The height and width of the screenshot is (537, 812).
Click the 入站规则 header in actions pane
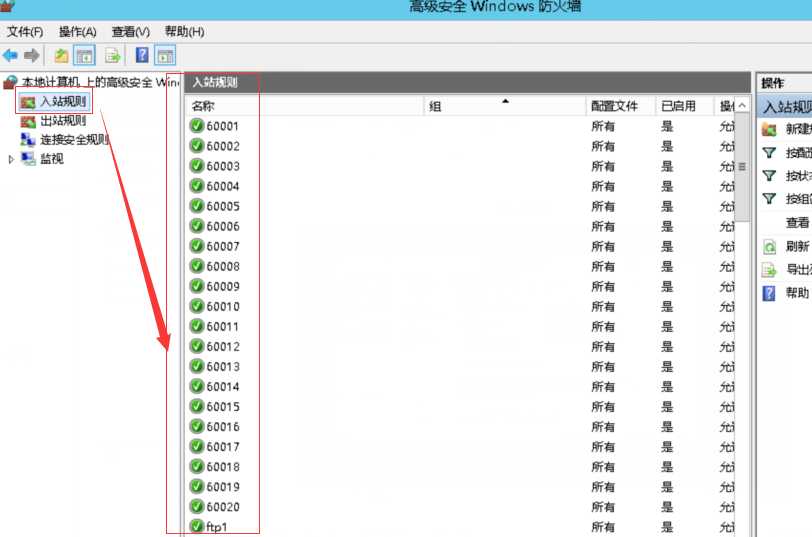point(786,107)
